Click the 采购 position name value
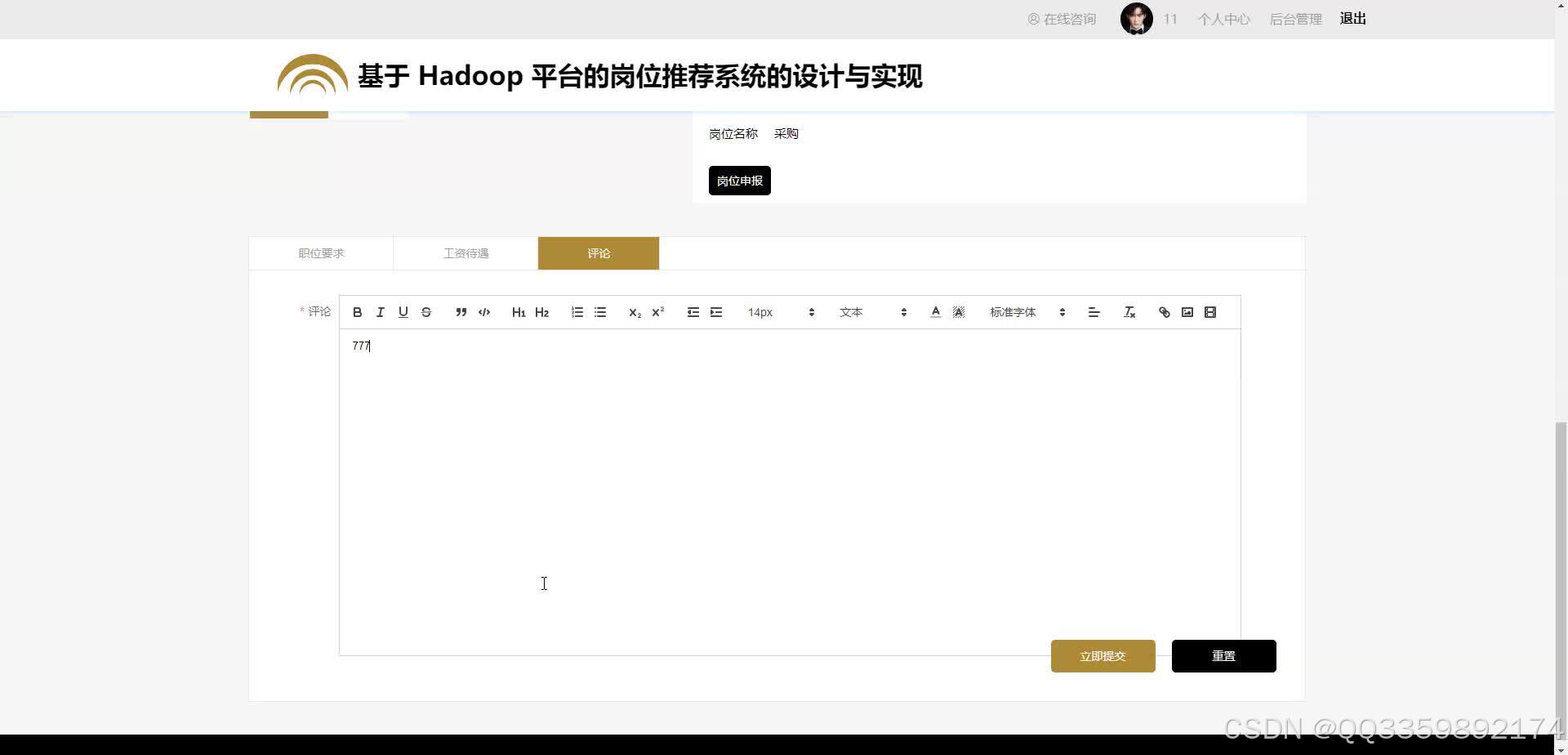The image size is (1568, 755). click(786, 134)
